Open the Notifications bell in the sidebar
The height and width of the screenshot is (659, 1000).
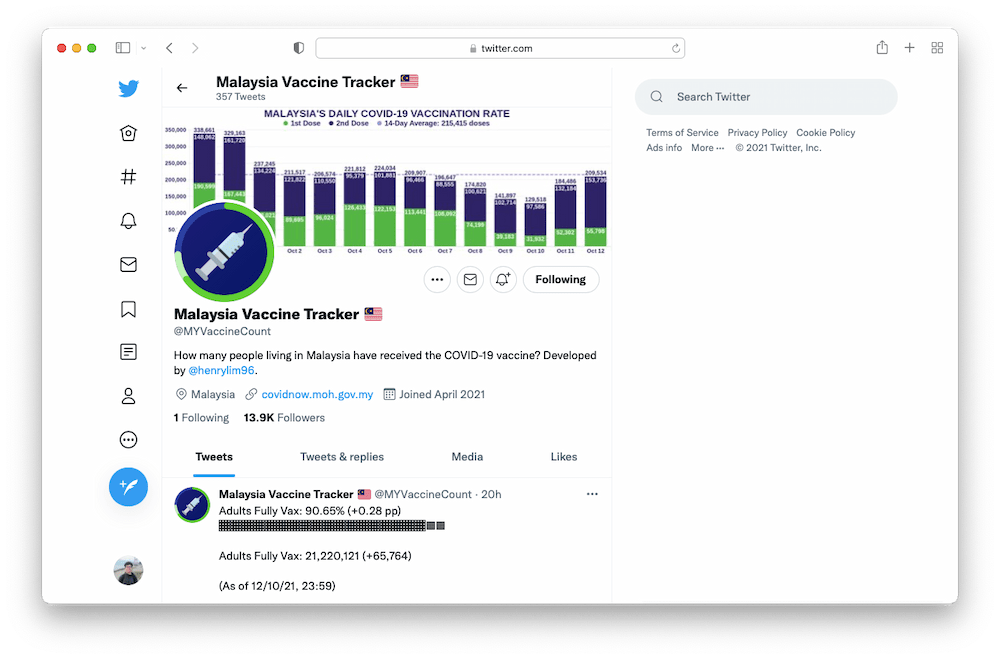tap(128, 221)
